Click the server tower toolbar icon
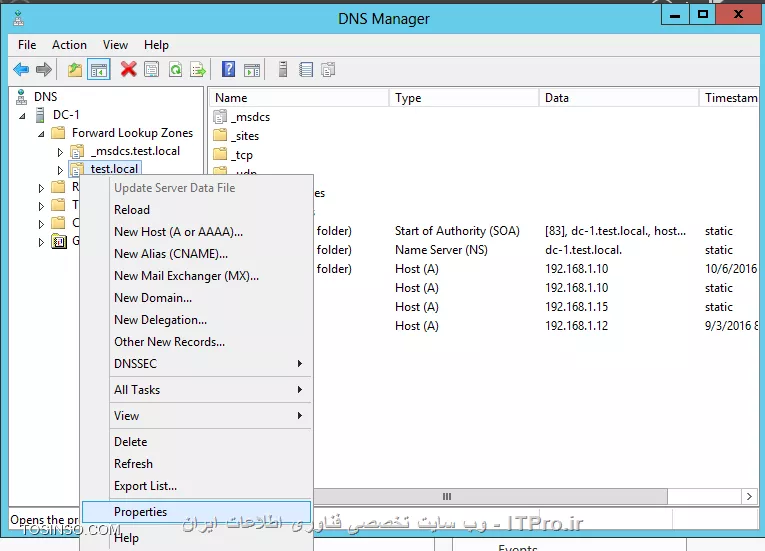The height and width of the screenshot is (551, 765). coord(282,69)
